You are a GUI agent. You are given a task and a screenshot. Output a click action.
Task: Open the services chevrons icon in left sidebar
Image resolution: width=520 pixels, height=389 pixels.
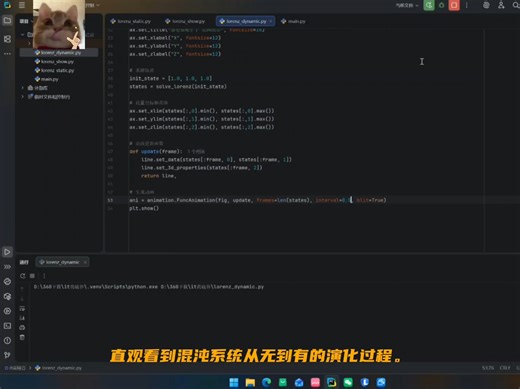tap(7, 267)
